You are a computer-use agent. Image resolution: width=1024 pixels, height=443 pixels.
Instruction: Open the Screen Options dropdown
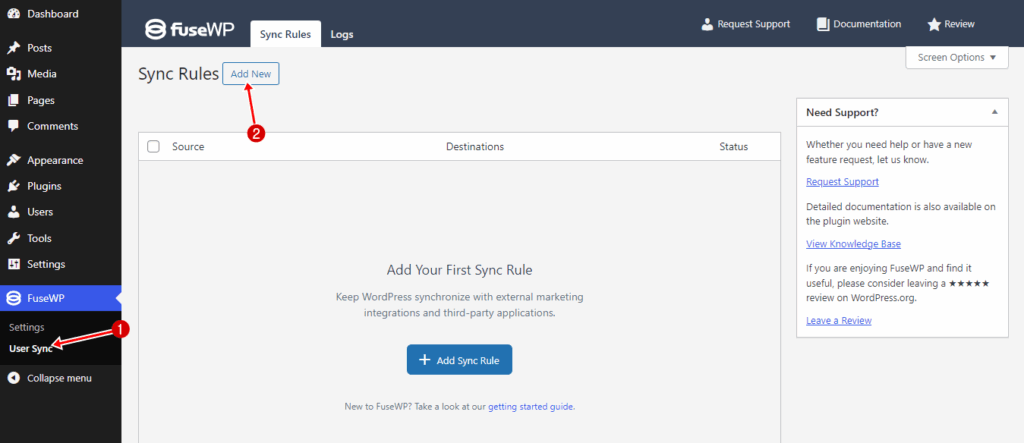pos(957,57)
